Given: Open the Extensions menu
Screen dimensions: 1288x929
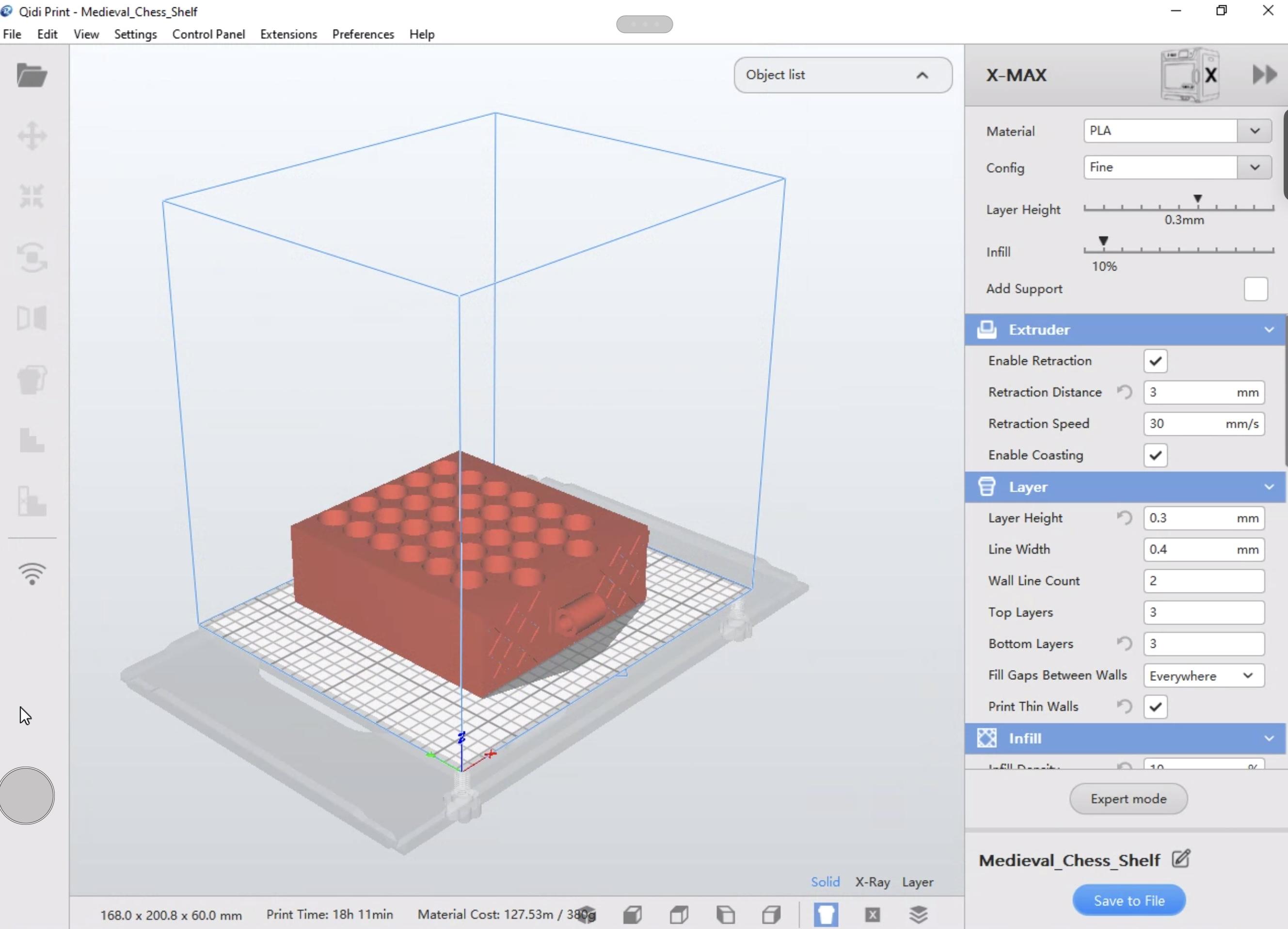Looking at the screenshot, I should coord(288,33).
